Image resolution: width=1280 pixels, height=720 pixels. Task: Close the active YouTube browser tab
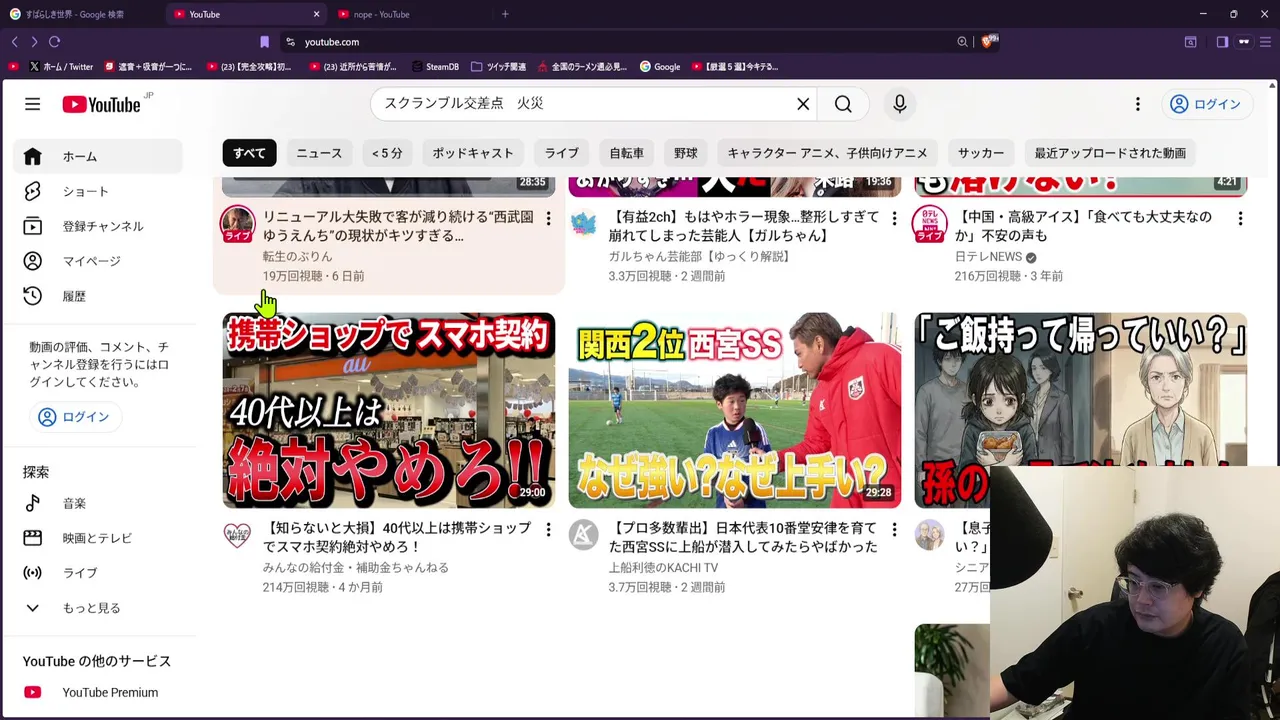(316, 14)
